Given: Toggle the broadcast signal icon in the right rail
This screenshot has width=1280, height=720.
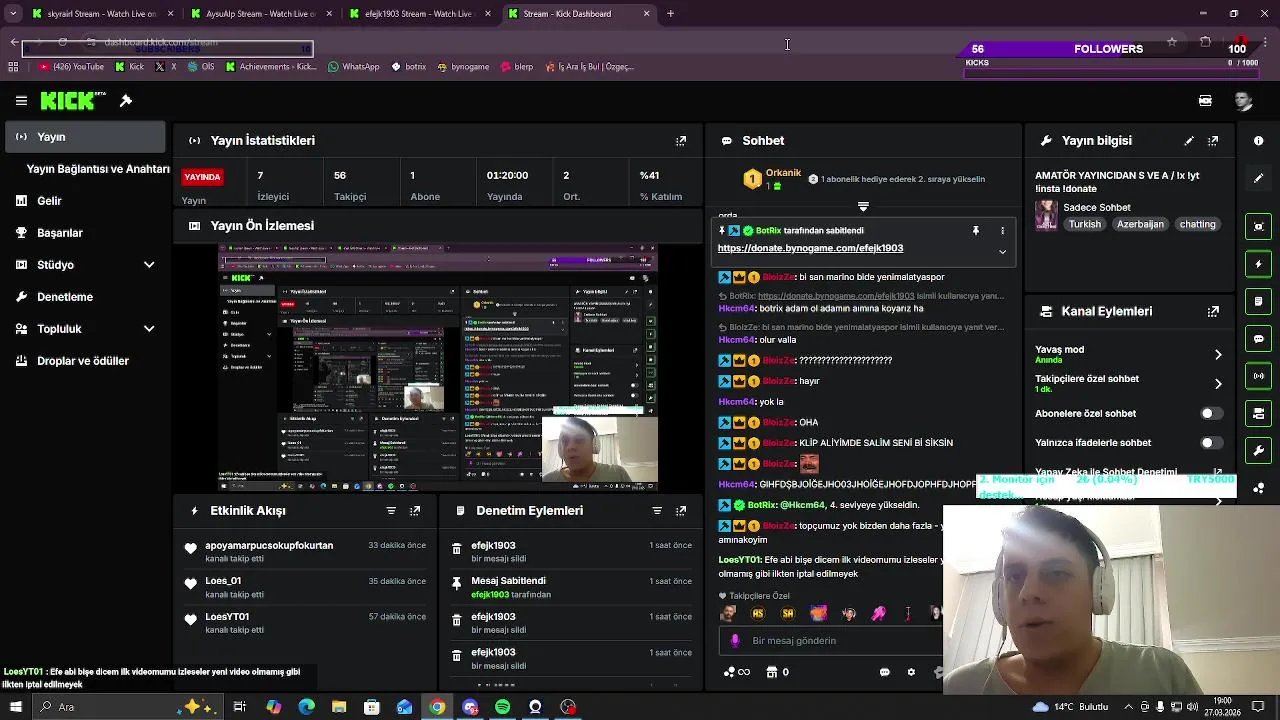Looking at the screenshot, I should click(x=1259, y=376).
